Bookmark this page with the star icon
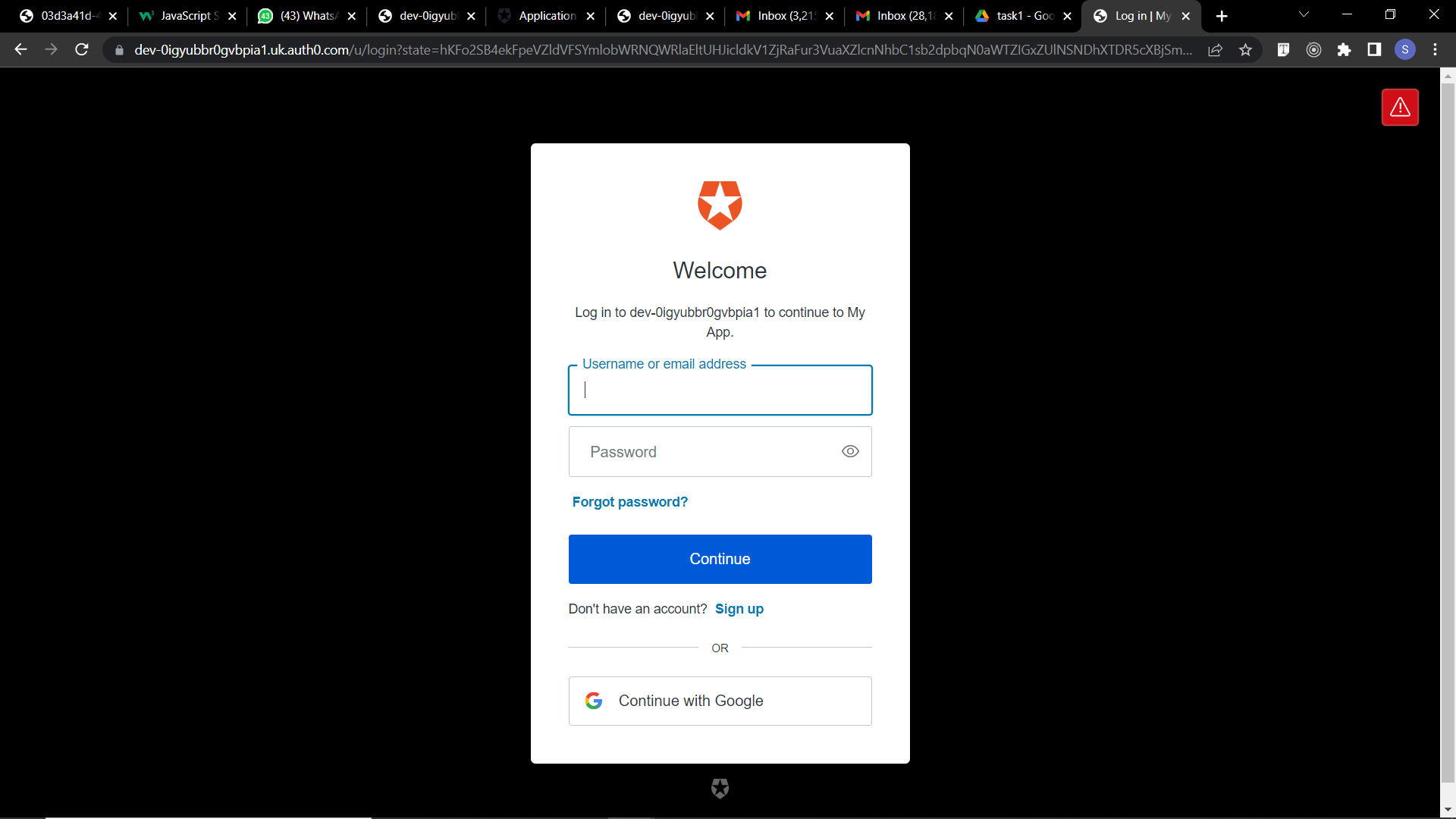Screen dimensions: 1456x819 pyautogui.click(x=1245, y=50)
